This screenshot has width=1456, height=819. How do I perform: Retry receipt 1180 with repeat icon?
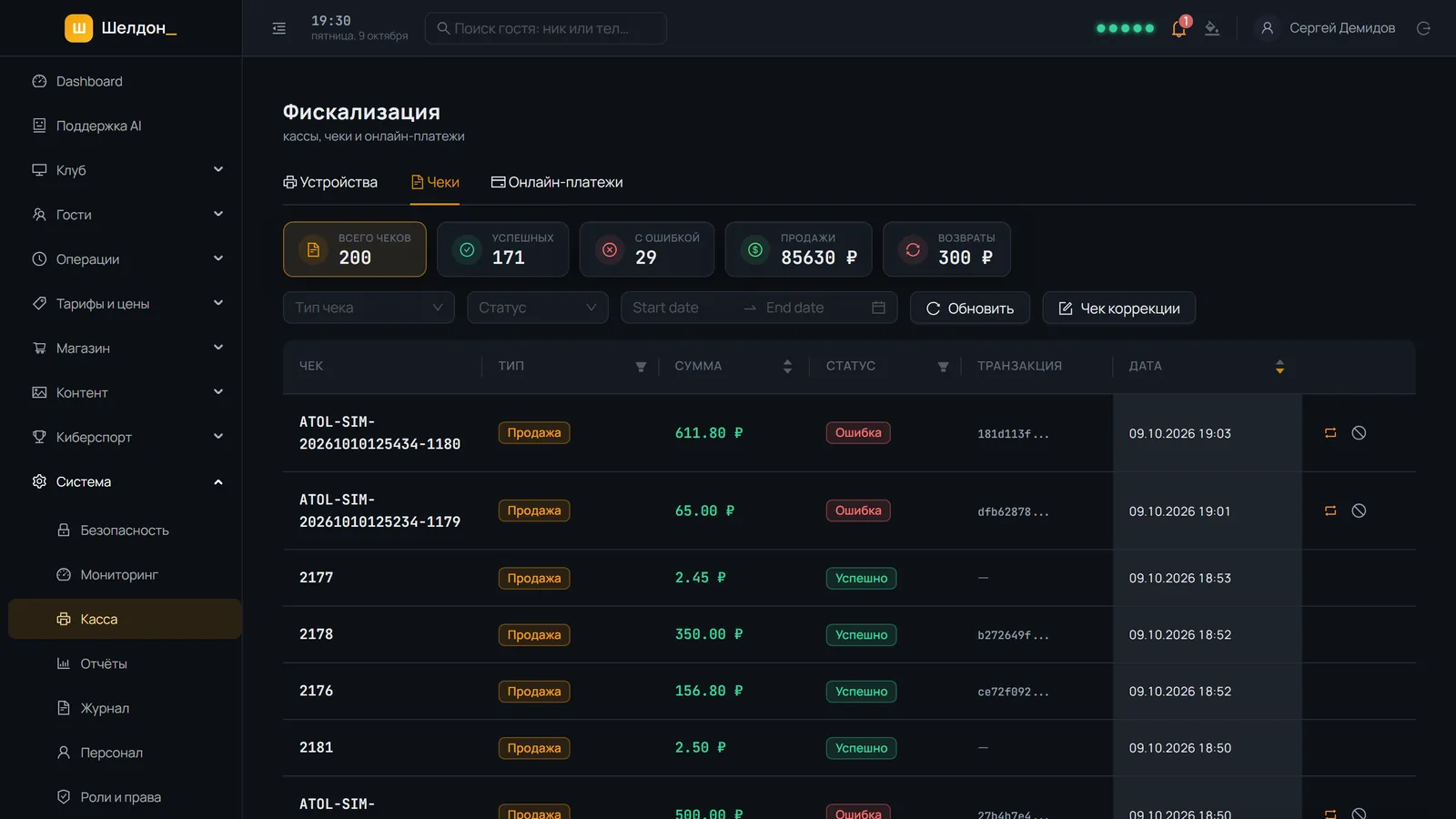(1330, 433)
